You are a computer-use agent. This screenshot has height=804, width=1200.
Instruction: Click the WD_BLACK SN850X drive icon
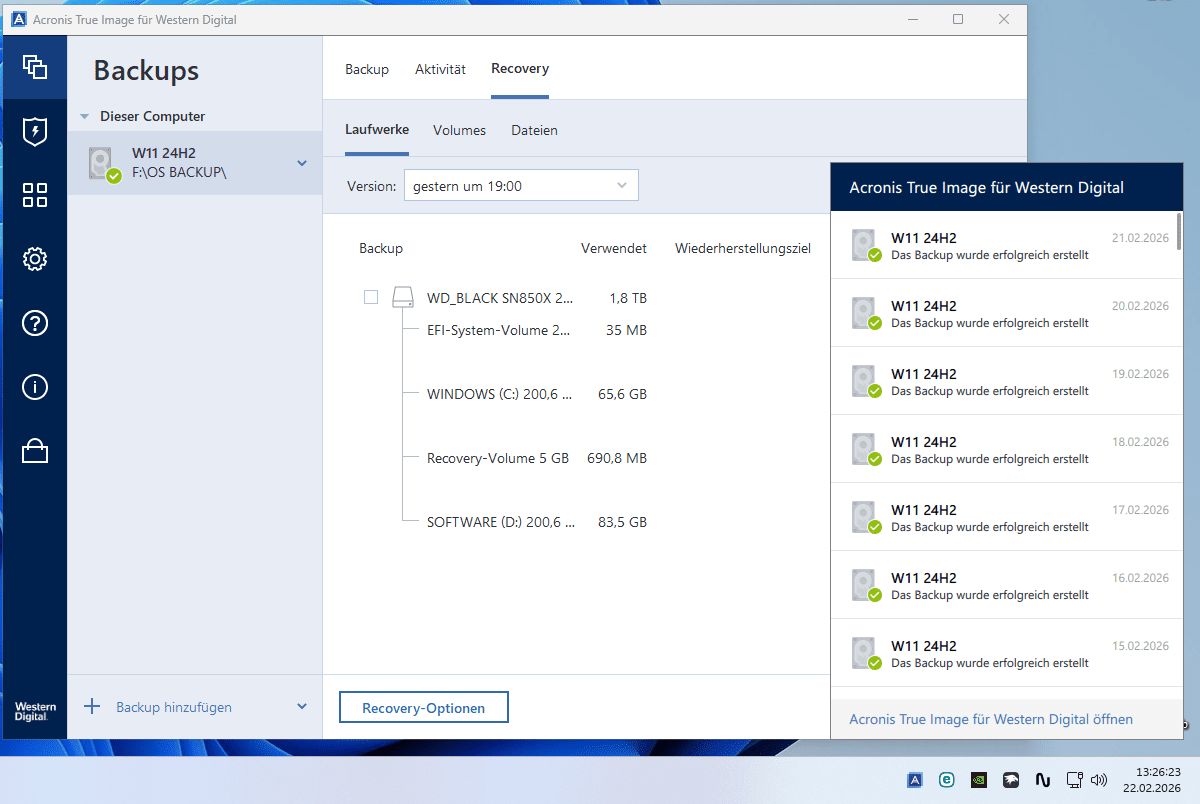pos(402,297)
